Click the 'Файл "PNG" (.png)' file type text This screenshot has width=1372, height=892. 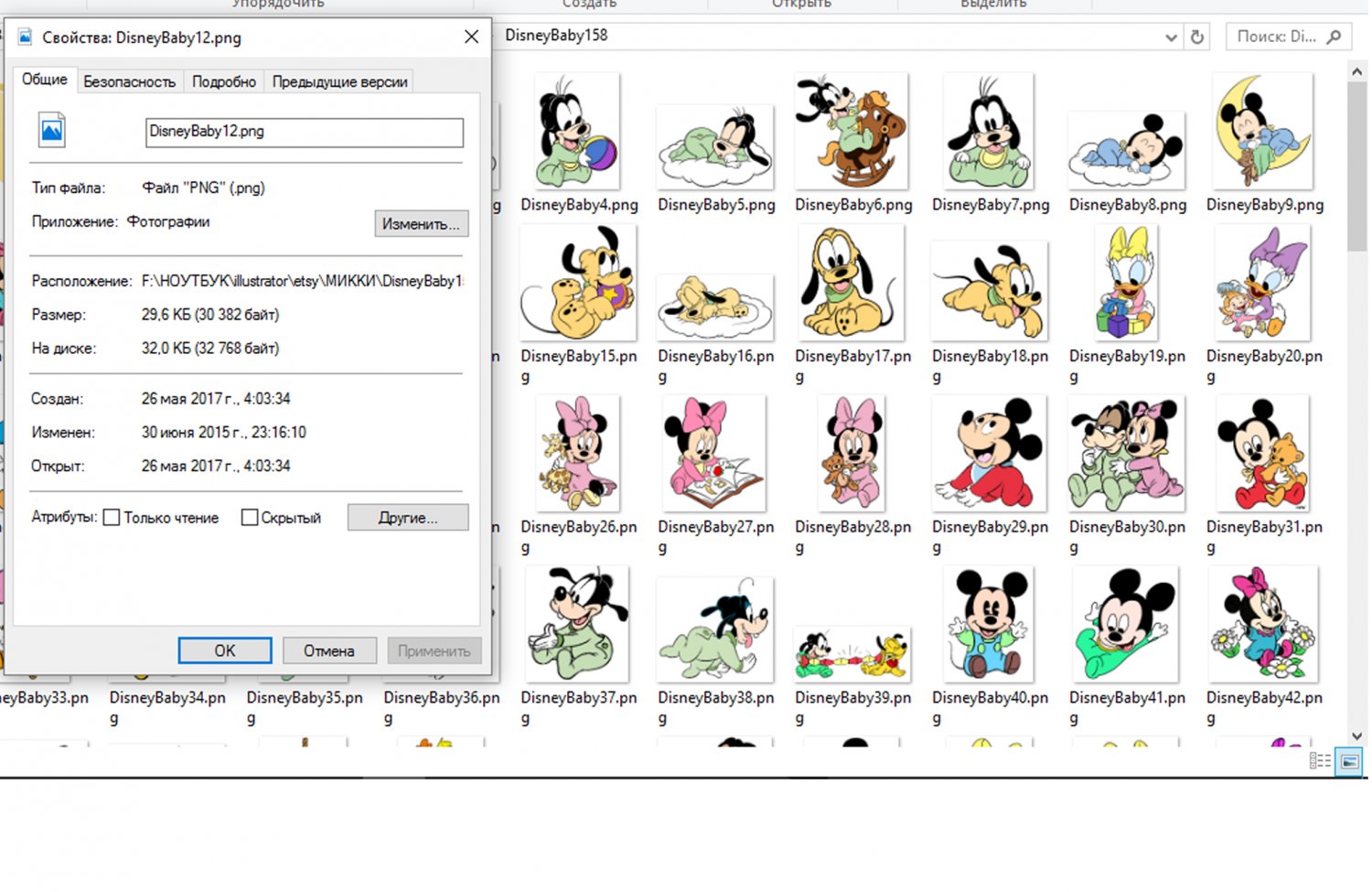click(x=203, y=188)
